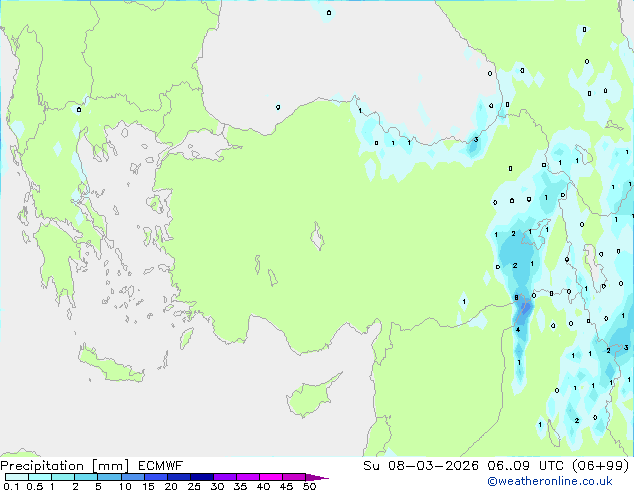Screen dimensions: 634x490
Task: Click the 10–15 mm legend color band
Action: (x=132, y=477)
